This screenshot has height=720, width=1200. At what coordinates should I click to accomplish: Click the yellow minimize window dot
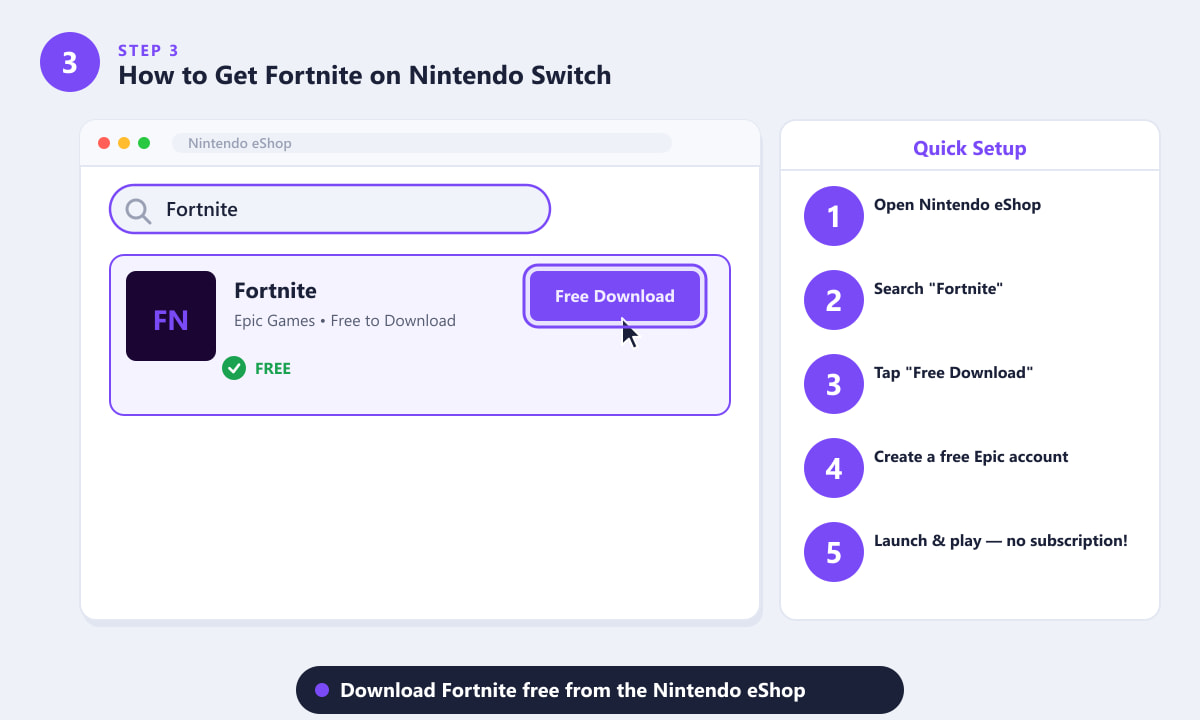tap(124, 143)
